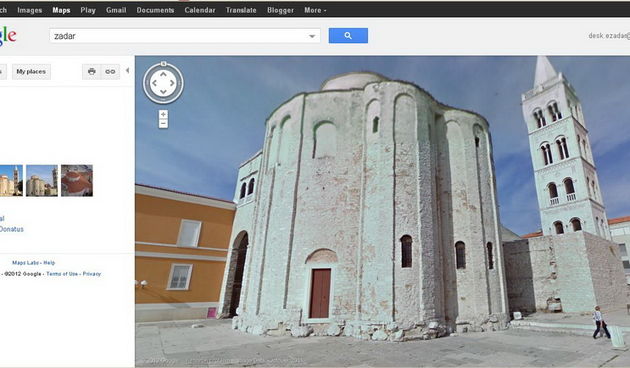This screenshot has width=630, height=368.
Task: Click the link chain icon button
Action: tap(110, 72)
